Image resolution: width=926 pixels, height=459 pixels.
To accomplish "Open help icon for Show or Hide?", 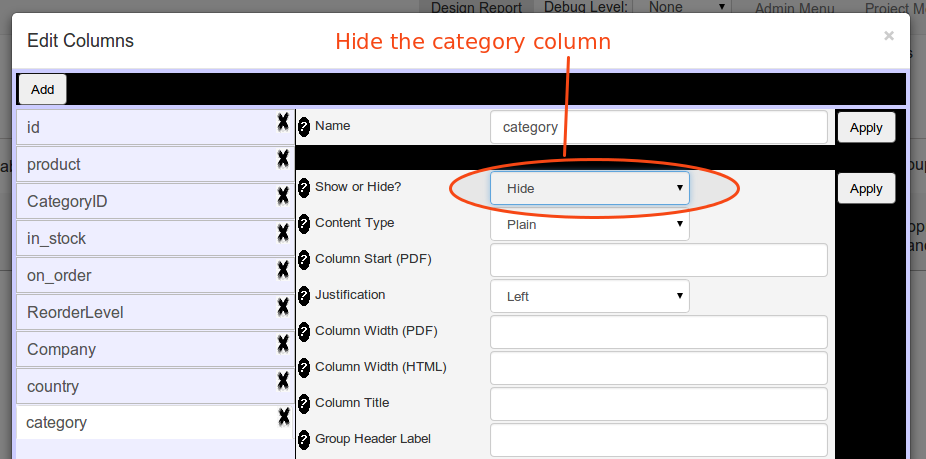I will click(304, 188).
